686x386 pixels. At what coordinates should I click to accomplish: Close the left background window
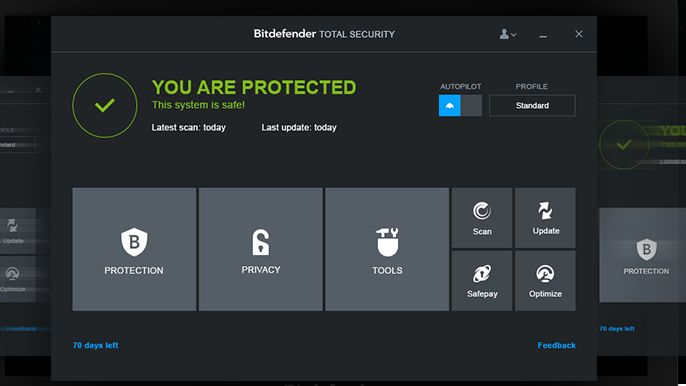(x=38, y=90)
